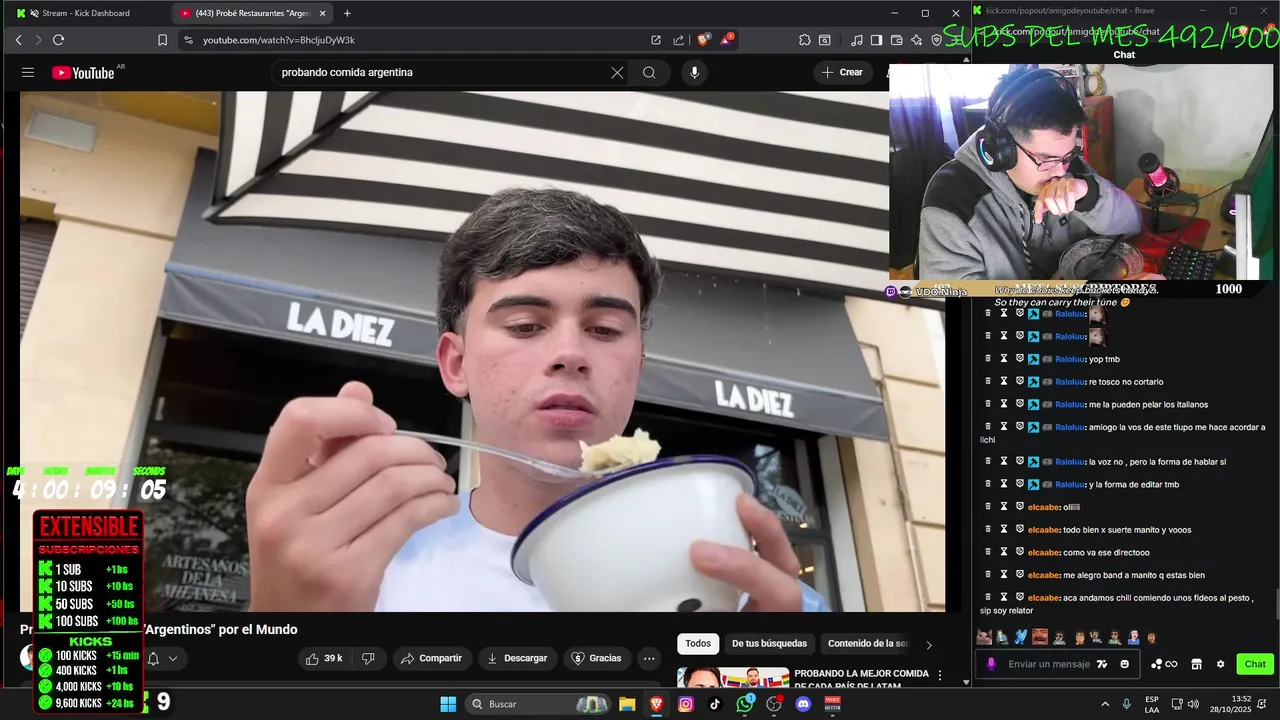Select the Contenido de la serie chip
Image resolution: width=1280 pixels, height=720 pixels.
867,644
